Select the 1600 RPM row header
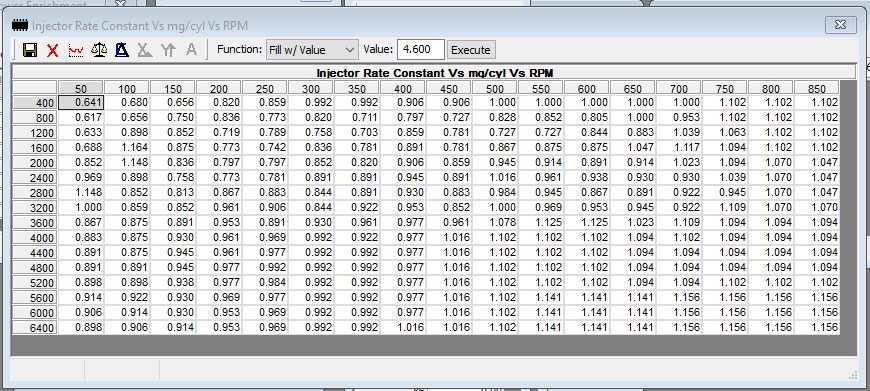Screen dimensions: 870x391 pyautogui.click(x=35, y=148)
